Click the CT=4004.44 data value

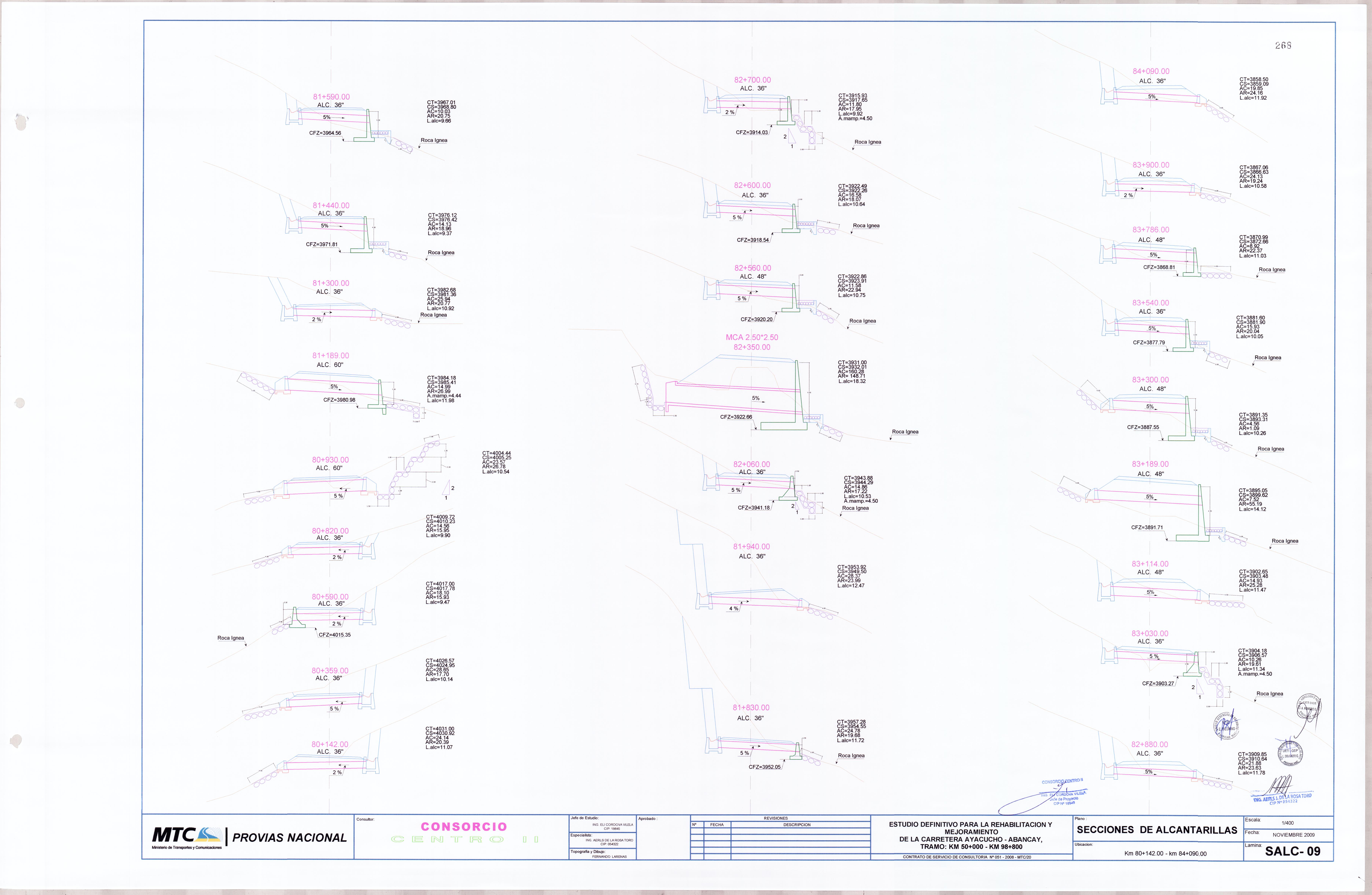click(496, 454)
